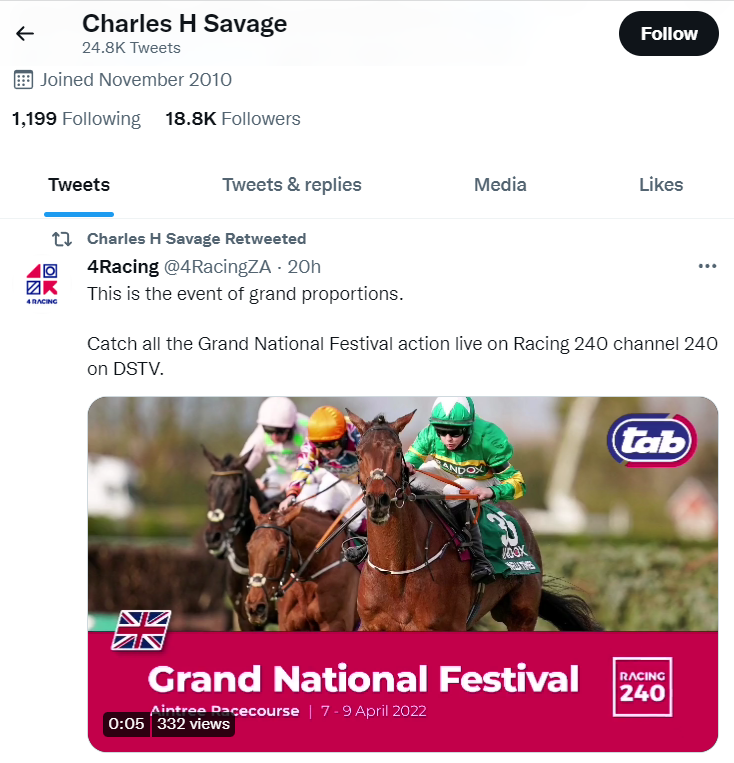Switch to the Tweets tab

click(x=79, y=185)
